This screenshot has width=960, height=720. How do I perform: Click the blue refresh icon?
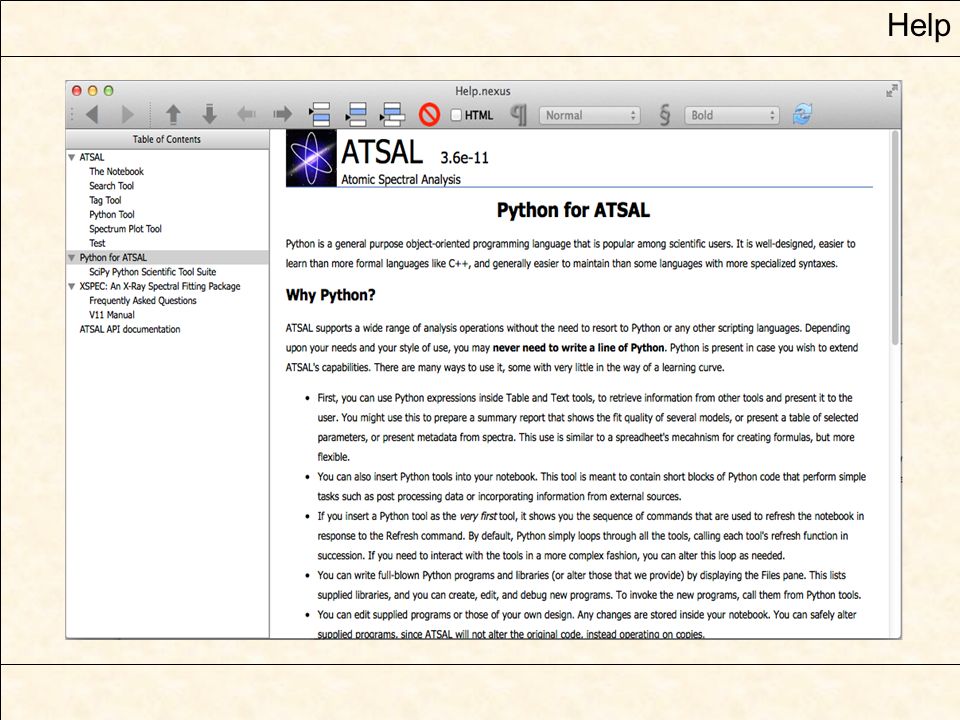coord(802,114)
